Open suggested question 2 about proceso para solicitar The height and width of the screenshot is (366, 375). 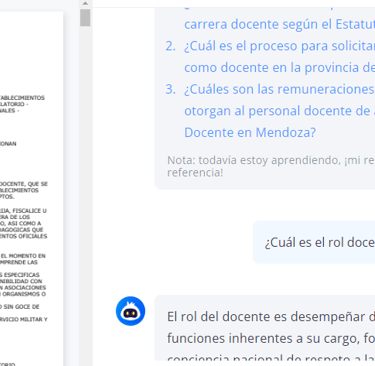(279, 57)
